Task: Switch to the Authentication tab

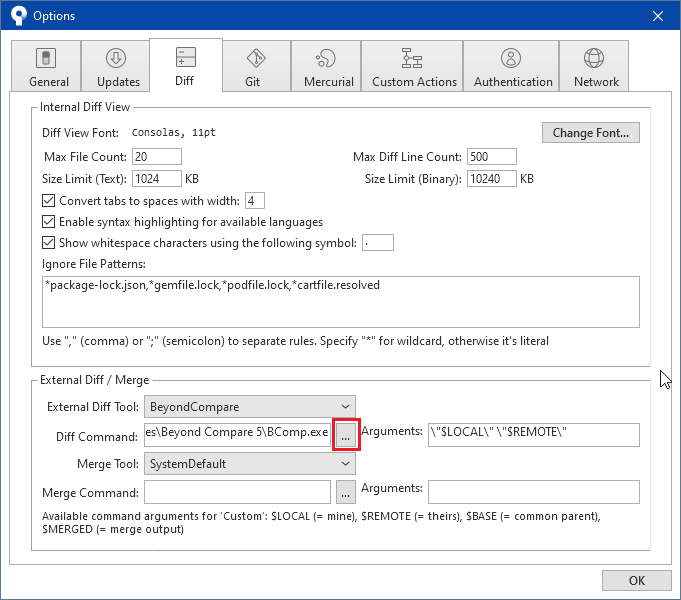Action: 511,66
